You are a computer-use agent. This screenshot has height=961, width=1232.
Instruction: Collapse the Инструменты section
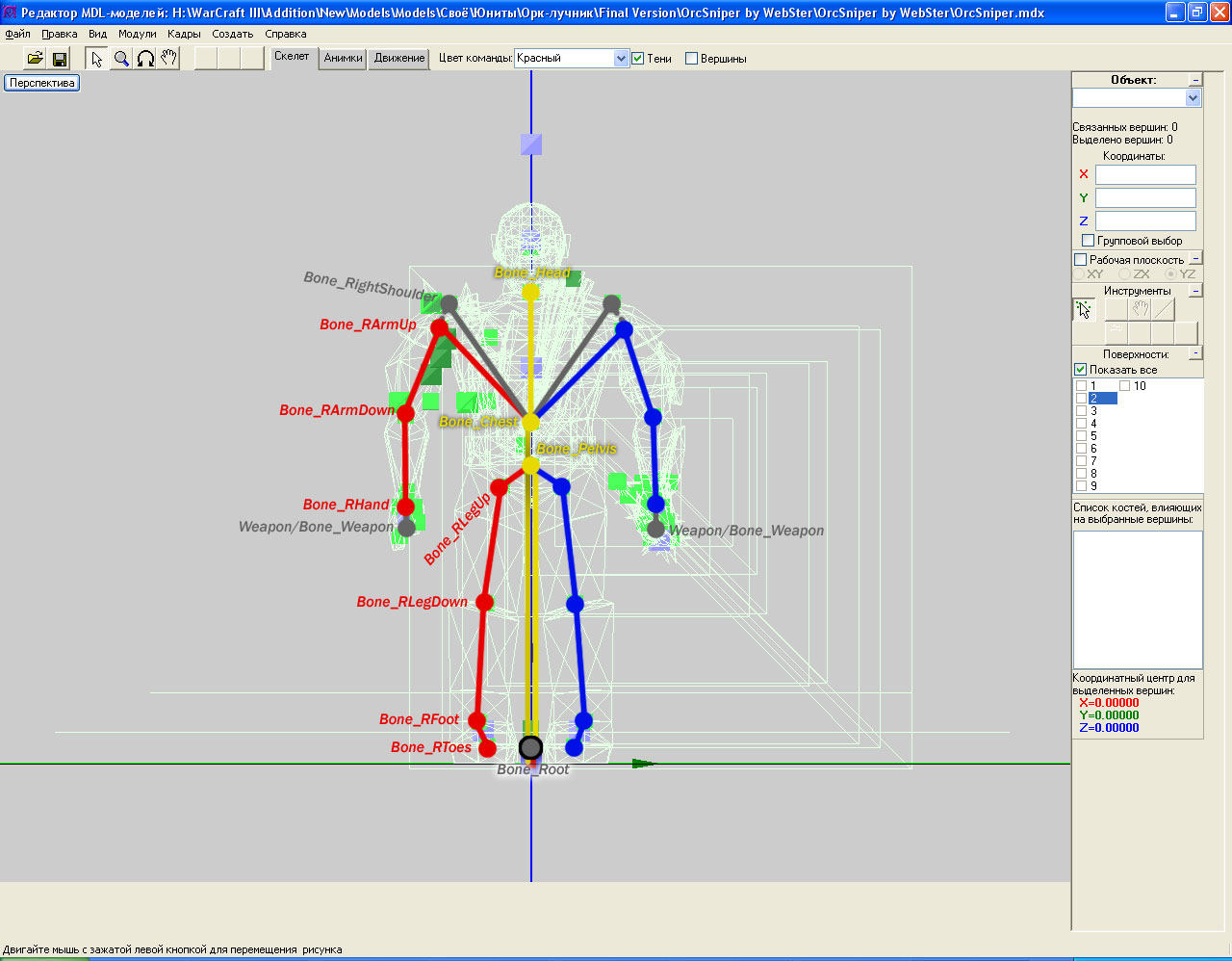click(x=1195, y=291)
